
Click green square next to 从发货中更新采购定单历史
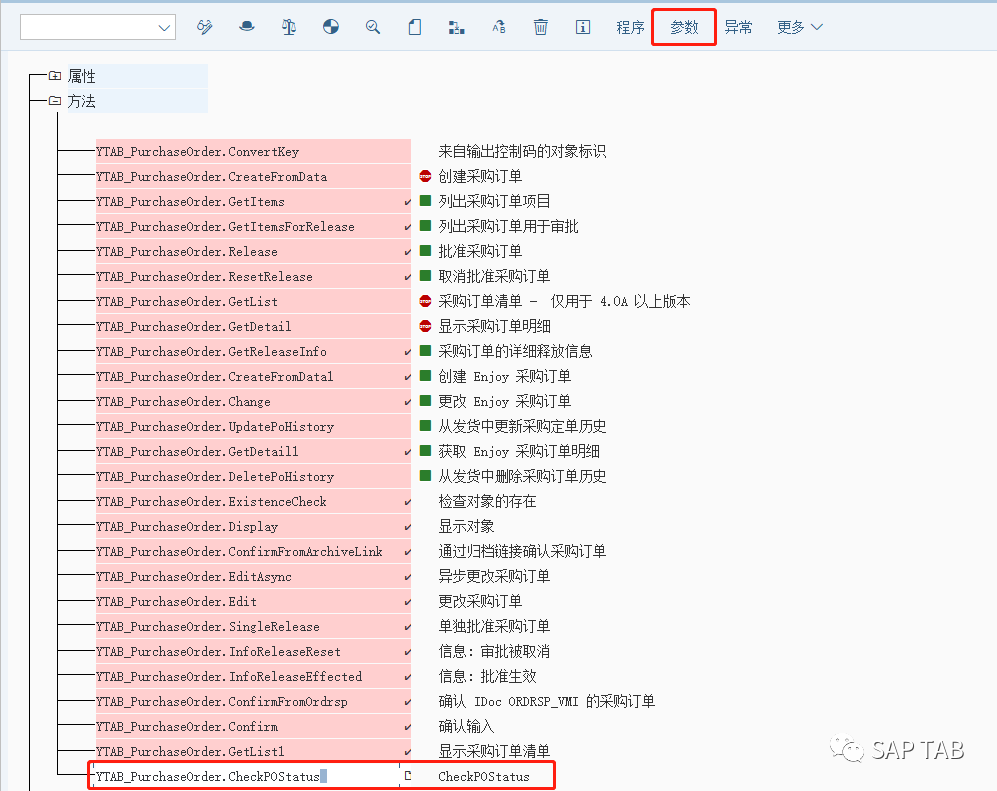(425, 426)
